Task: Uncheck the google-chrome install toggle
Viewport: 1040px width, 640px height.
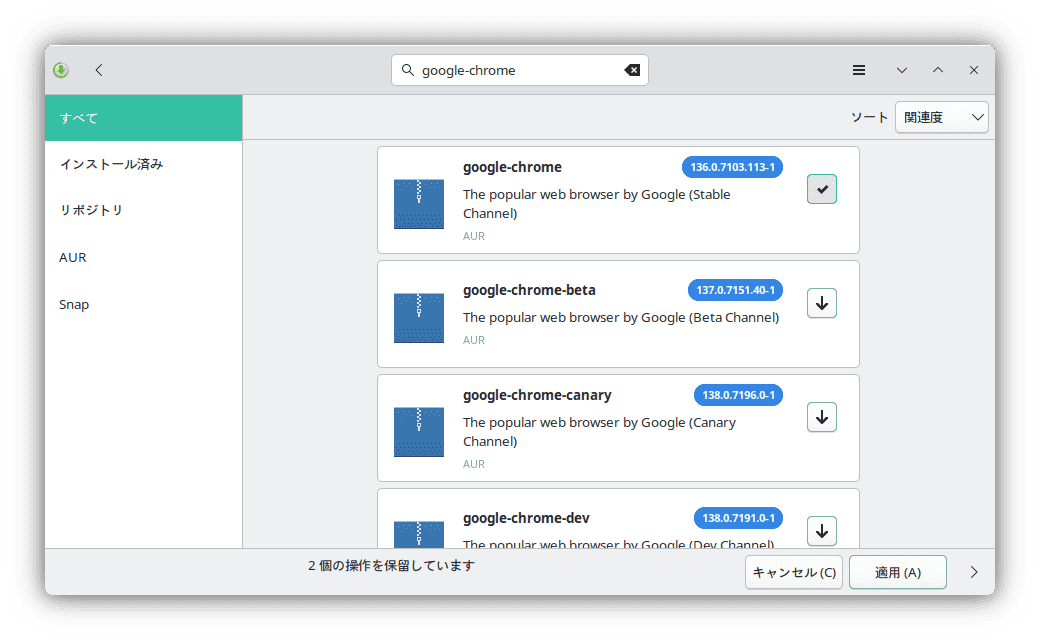Action: point(822,189)
